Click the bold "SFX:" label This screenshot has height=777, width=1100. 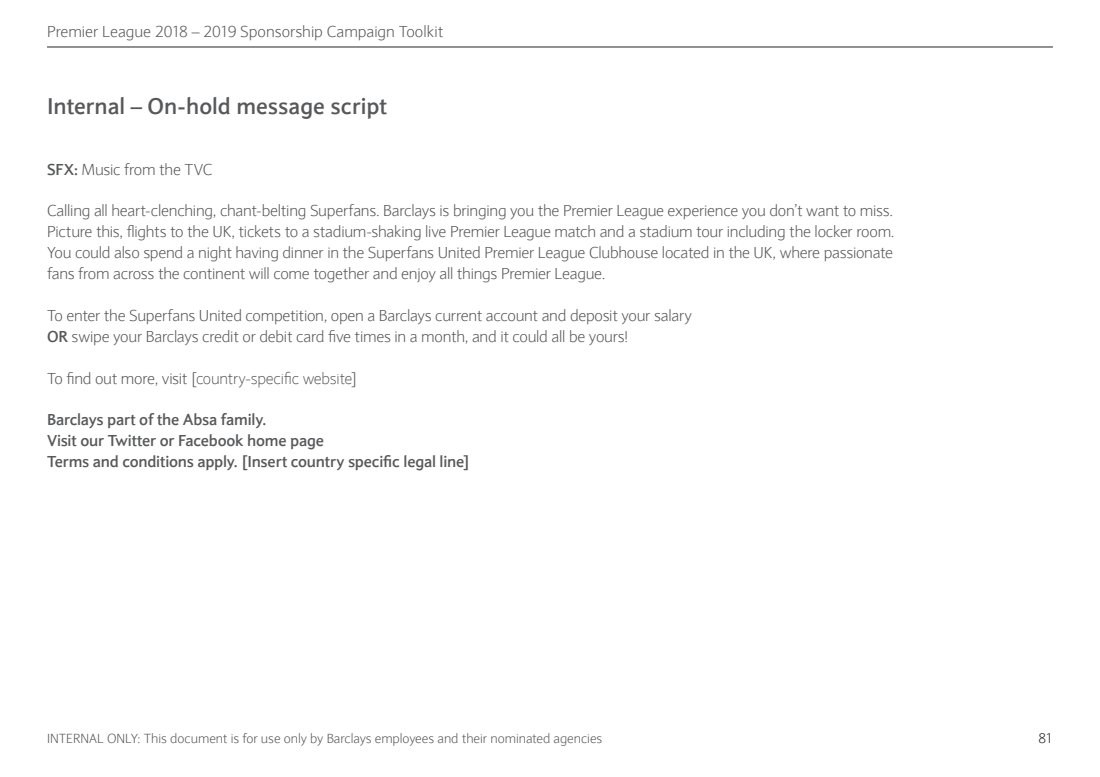point(62,170)
